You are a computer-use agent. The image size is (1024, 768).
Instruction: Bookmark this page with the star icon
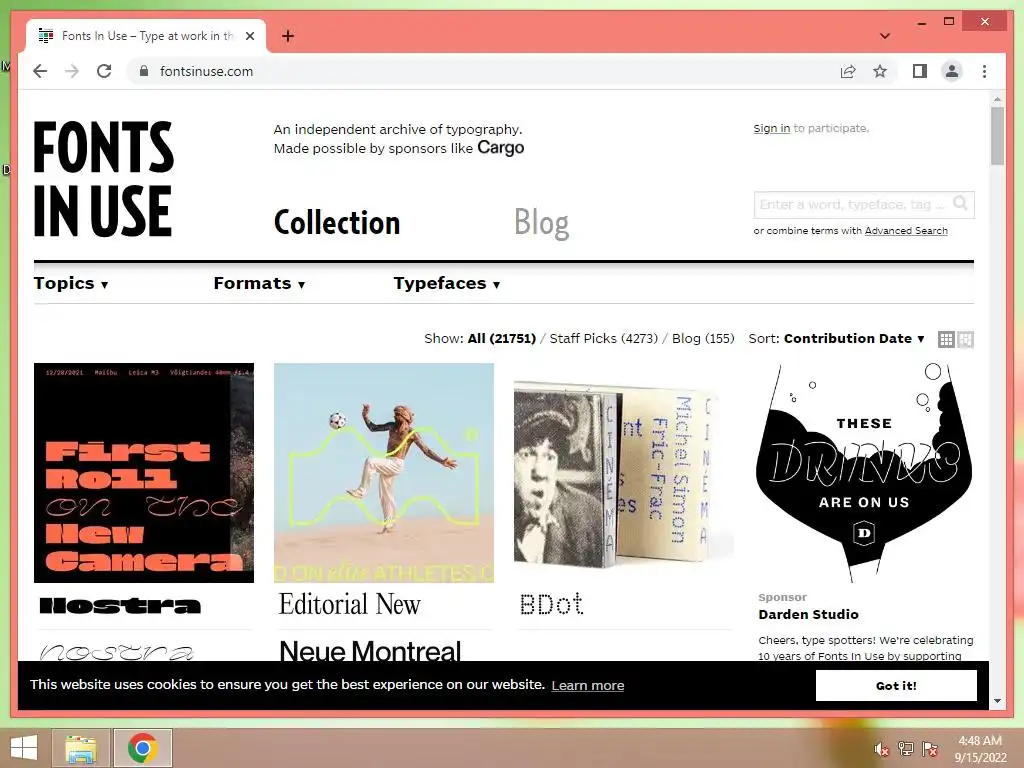point(880,71)
